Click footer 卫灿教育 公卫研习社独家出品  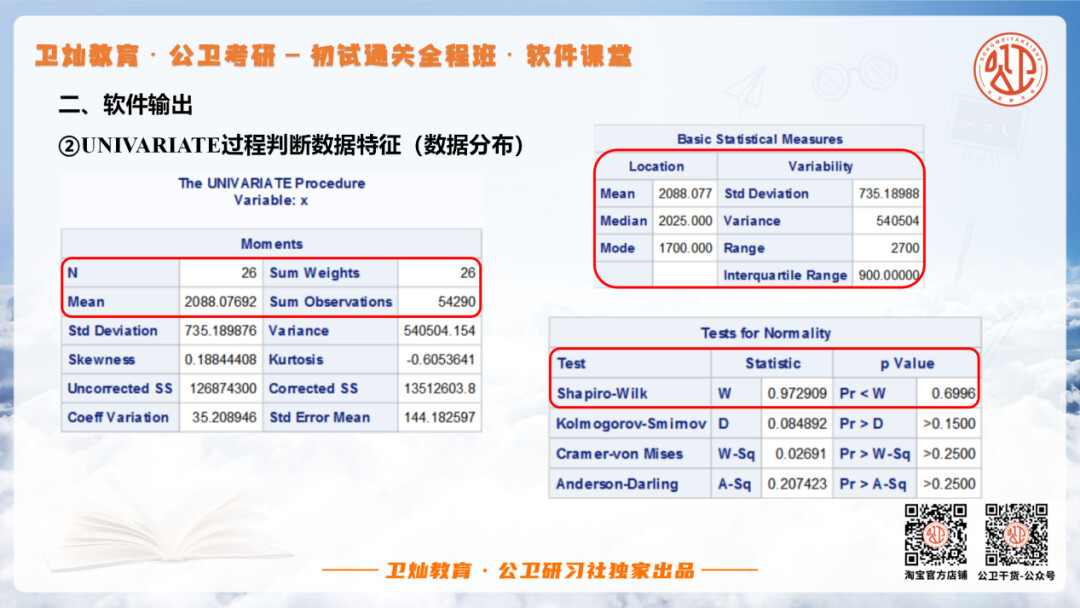coord(540,571)
